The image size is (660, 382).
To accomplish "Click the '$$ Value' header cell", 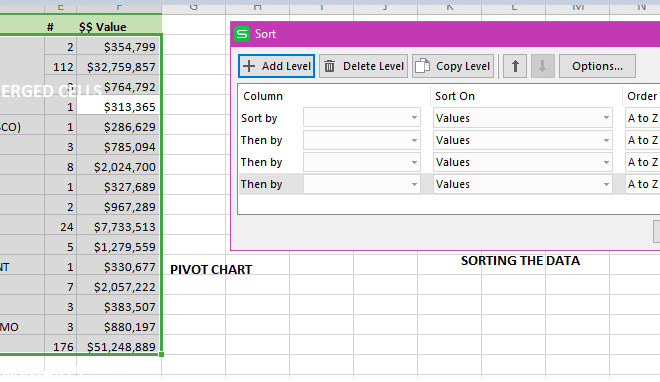I will click(x=119, y=27).
